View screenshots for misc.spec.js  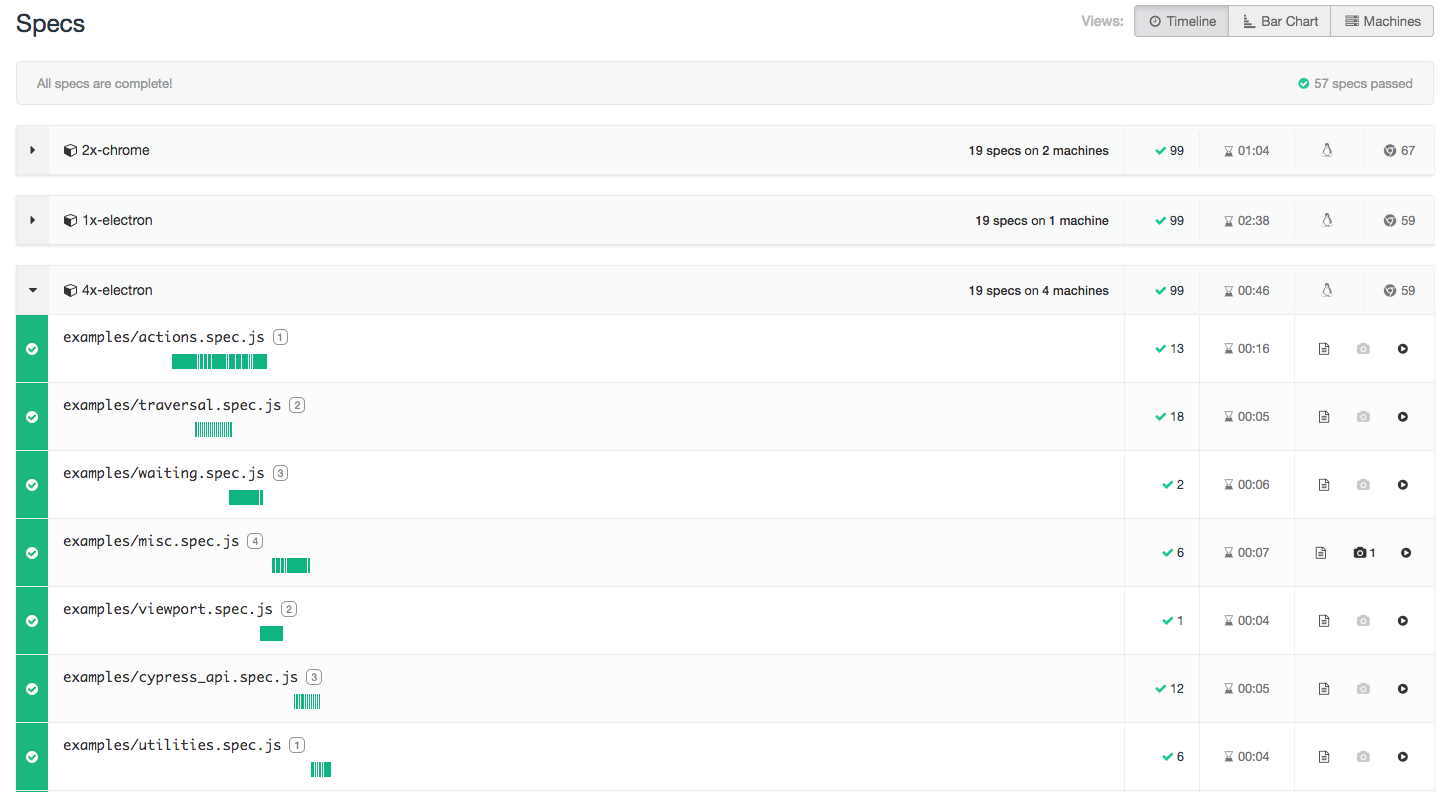click(x=1364, y=553)
